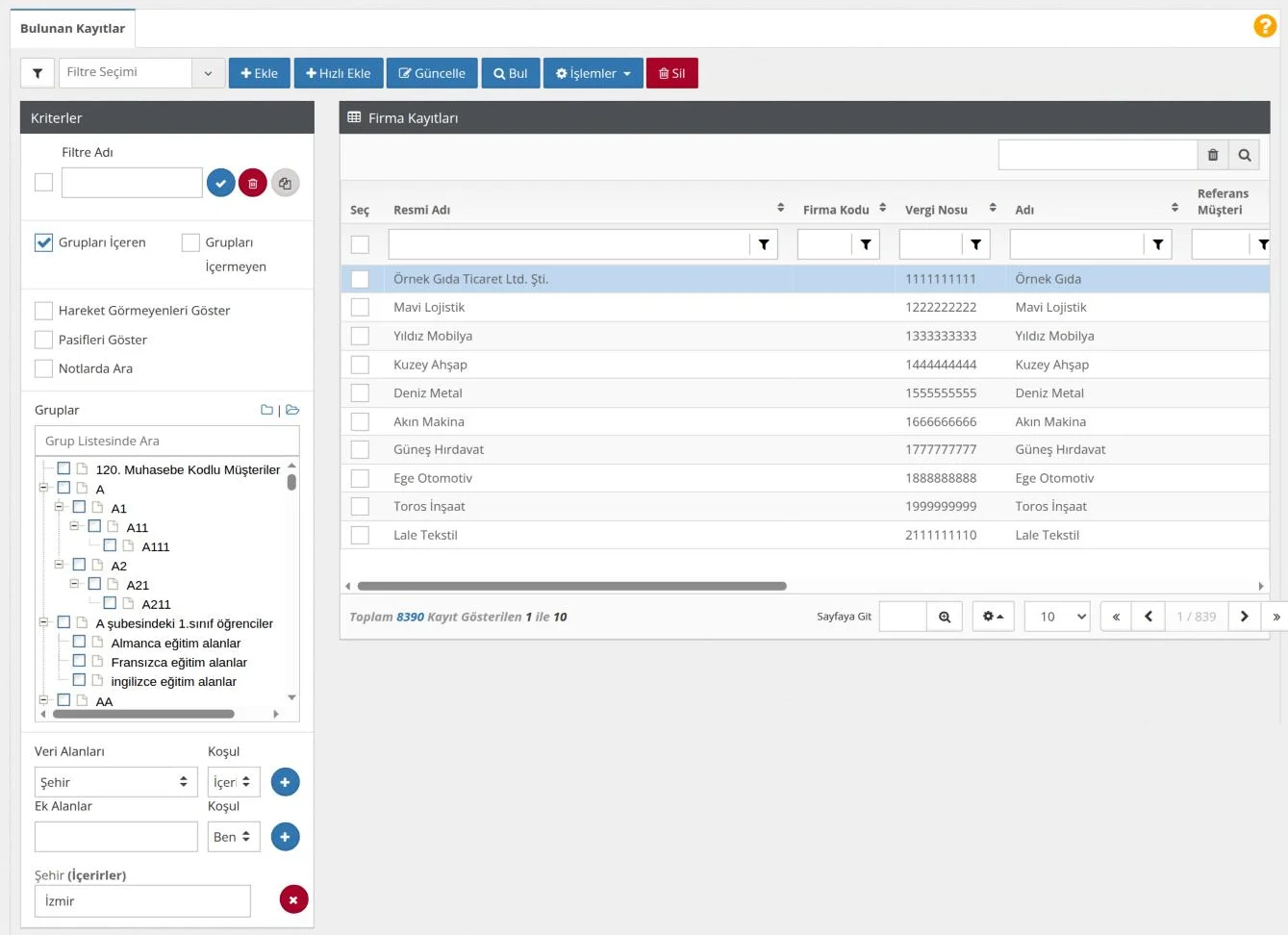Collapse all groups with the closed folder icon
The width and height of the screenshot is (1288, 935).
(x=266, y=410)
